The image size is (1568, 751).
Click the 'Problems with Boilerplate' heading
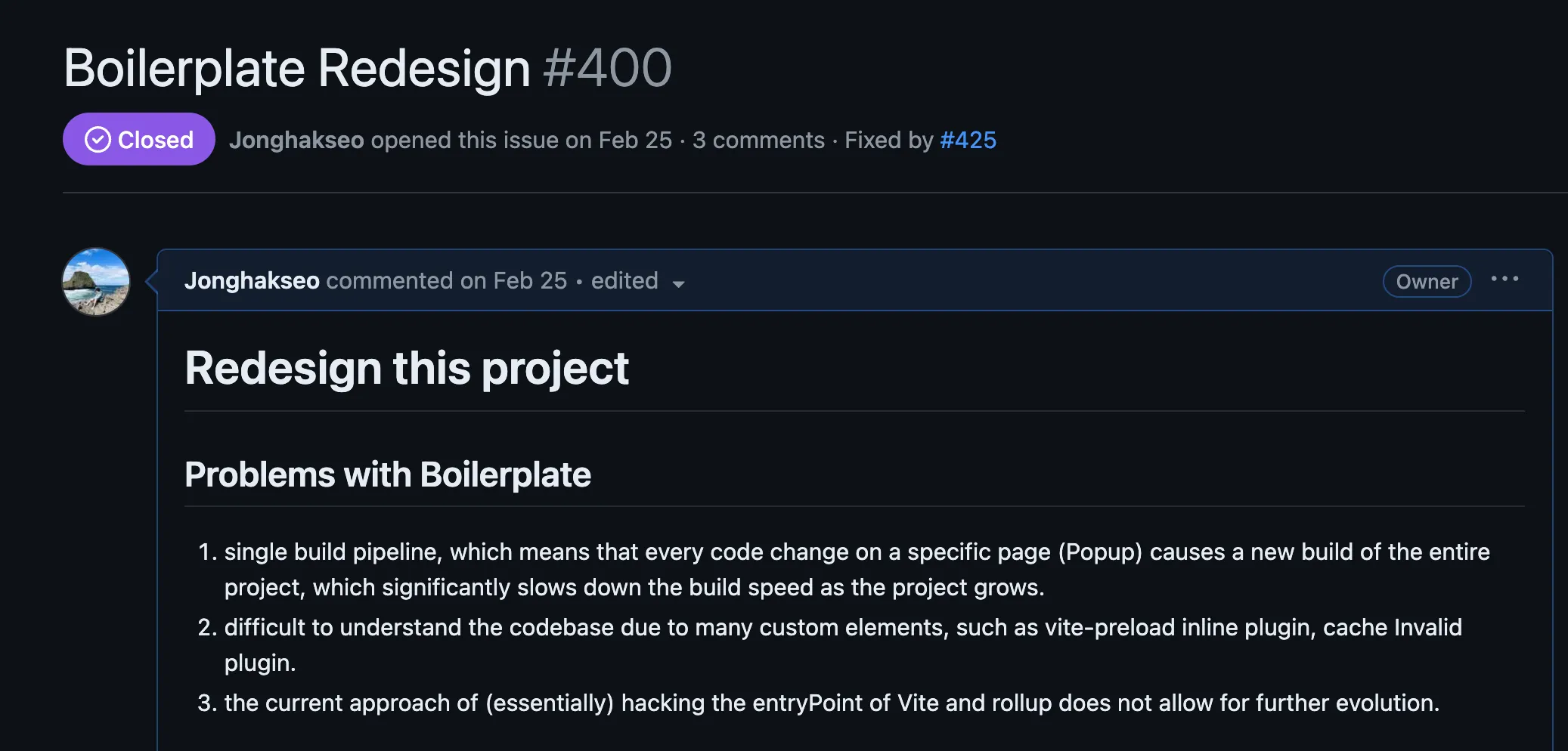[x=389, y=474]
